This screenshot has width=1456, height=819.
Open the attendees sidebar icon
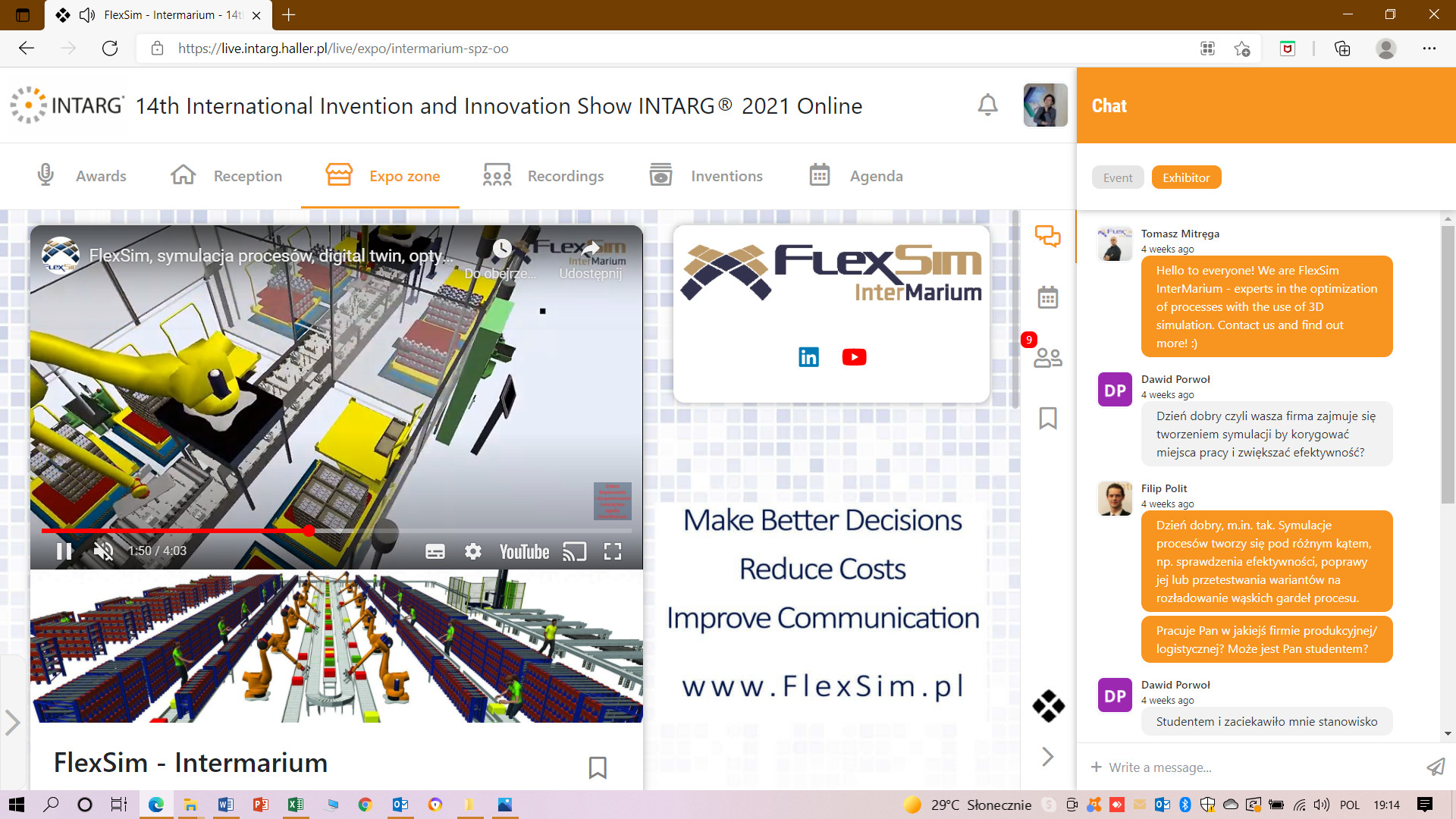coord(1048,356)
